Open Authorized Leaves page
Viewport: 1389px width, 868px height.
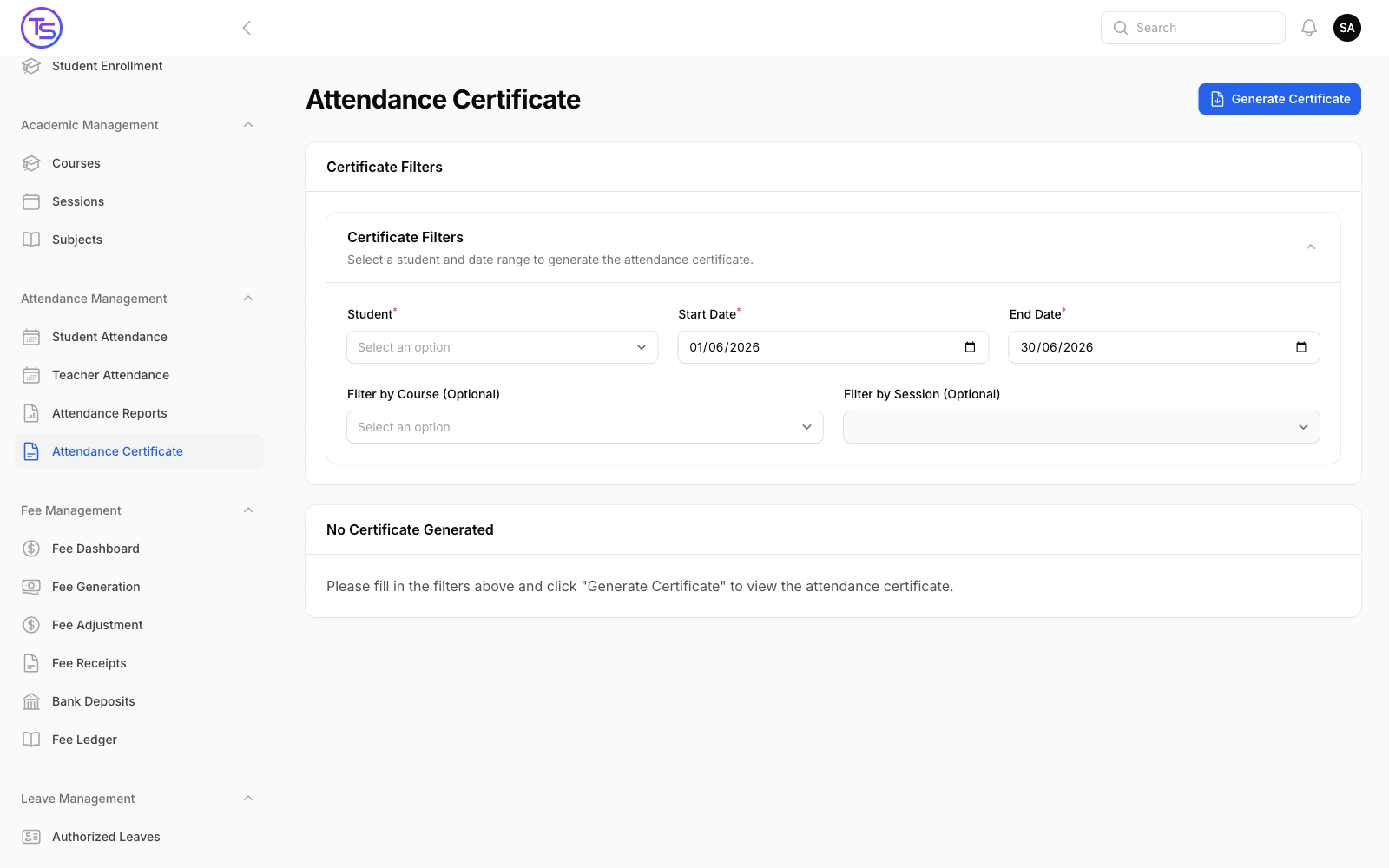(139, 837)
